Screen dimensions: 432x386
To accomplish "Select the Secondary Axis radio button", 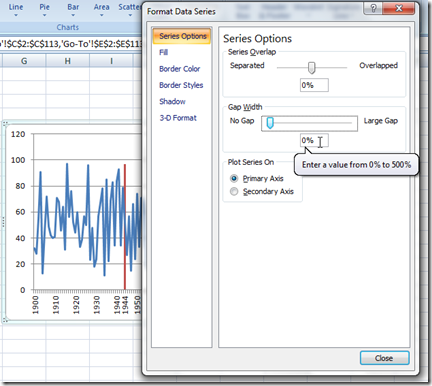I will click(234, 191).
